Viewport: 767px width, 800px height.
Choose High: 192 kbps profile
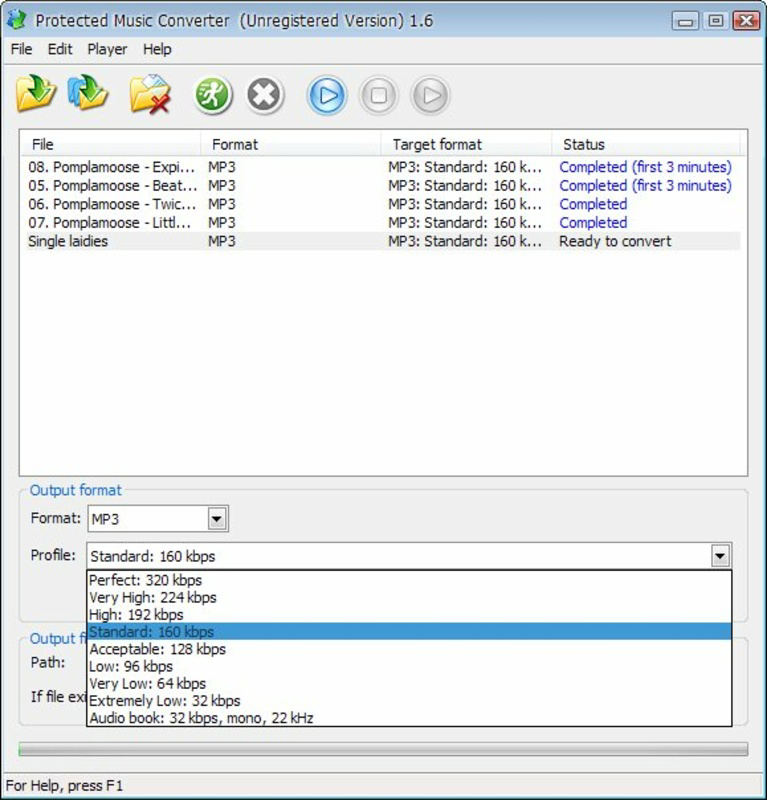point(409,615)
